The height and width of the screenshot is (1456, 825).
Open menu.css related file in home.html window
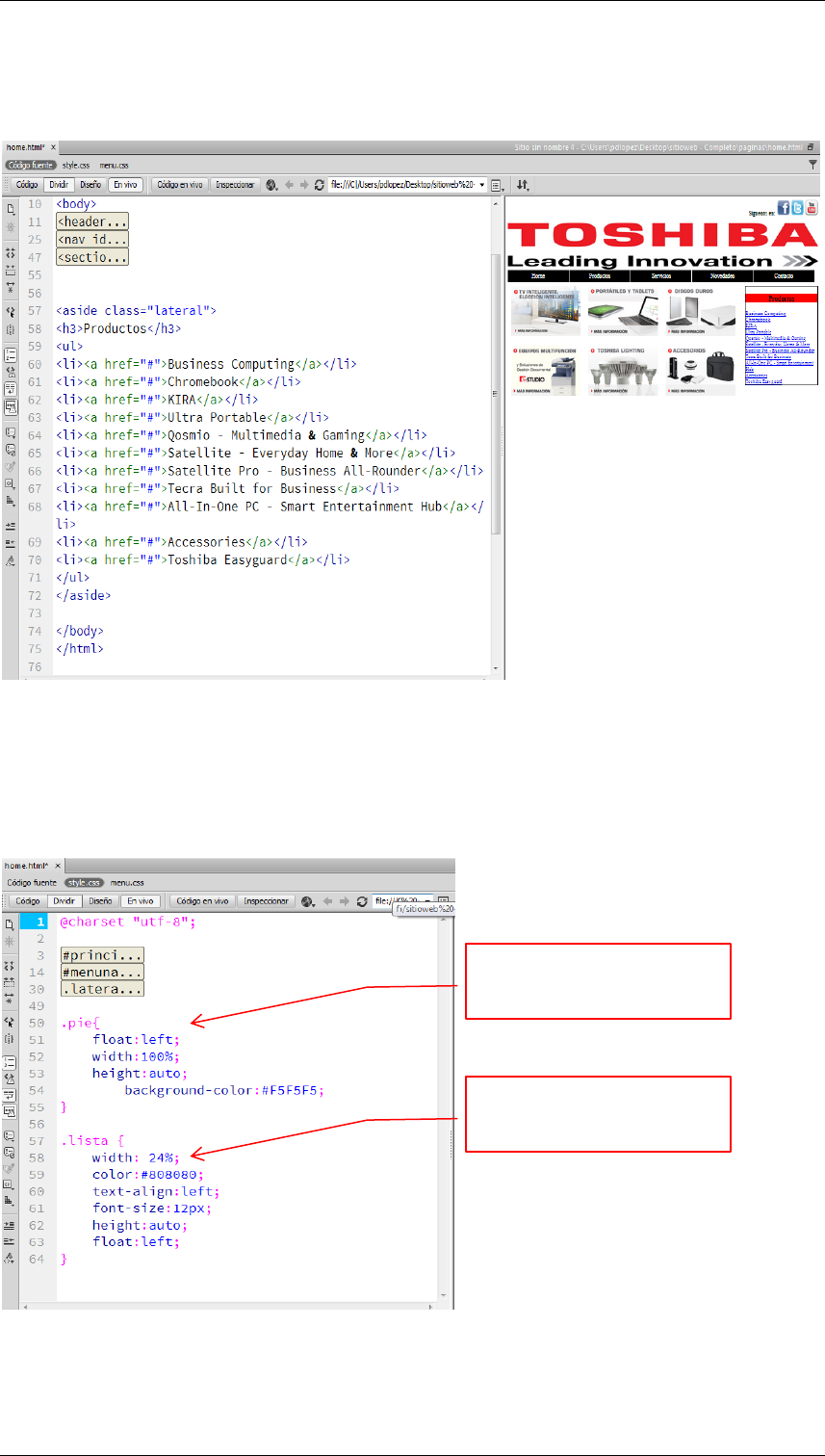115,165
